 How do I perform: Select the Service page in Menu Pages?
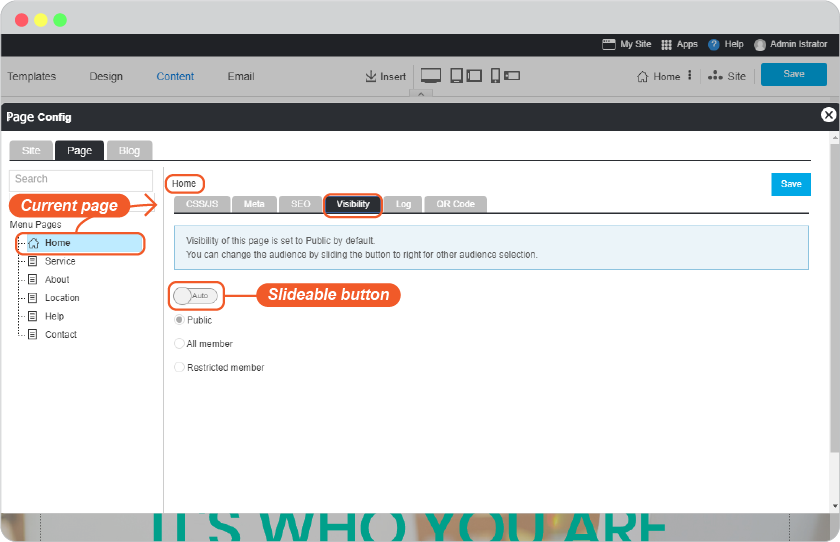point(60,261)
